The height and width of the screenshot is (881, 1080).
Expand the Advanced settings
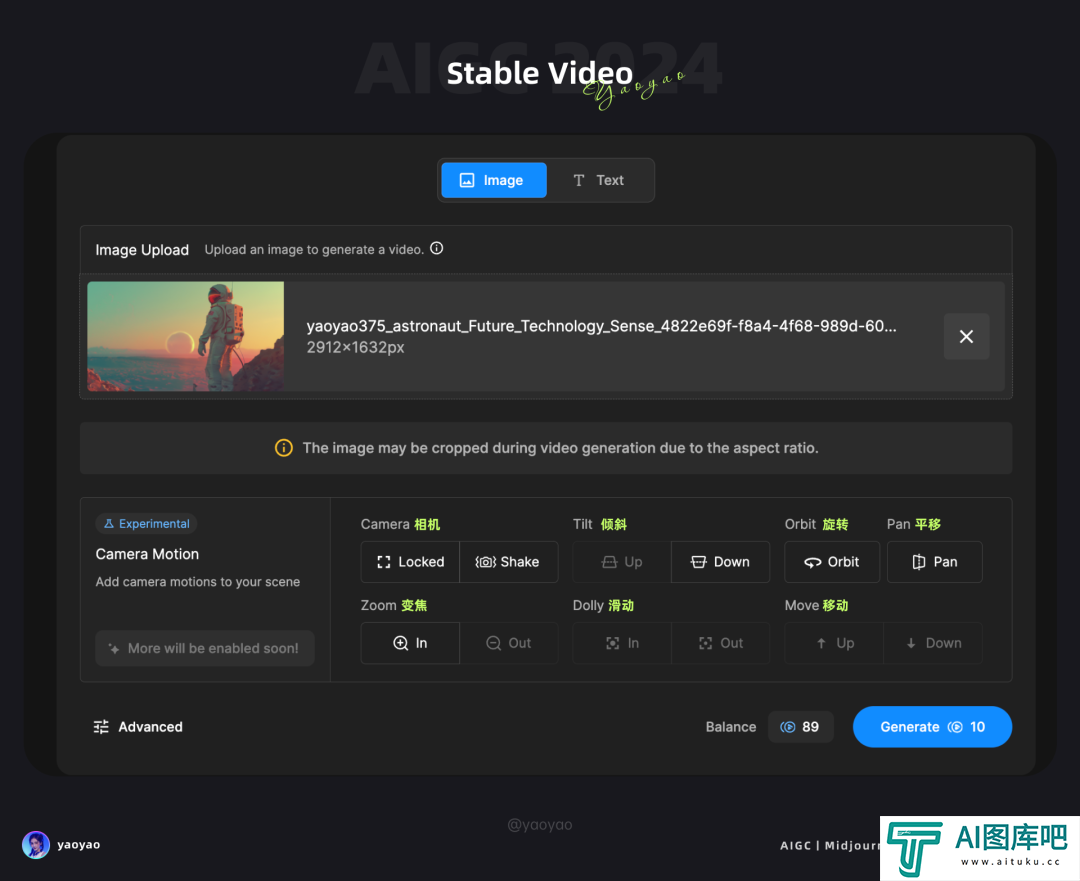click(138, 727)
